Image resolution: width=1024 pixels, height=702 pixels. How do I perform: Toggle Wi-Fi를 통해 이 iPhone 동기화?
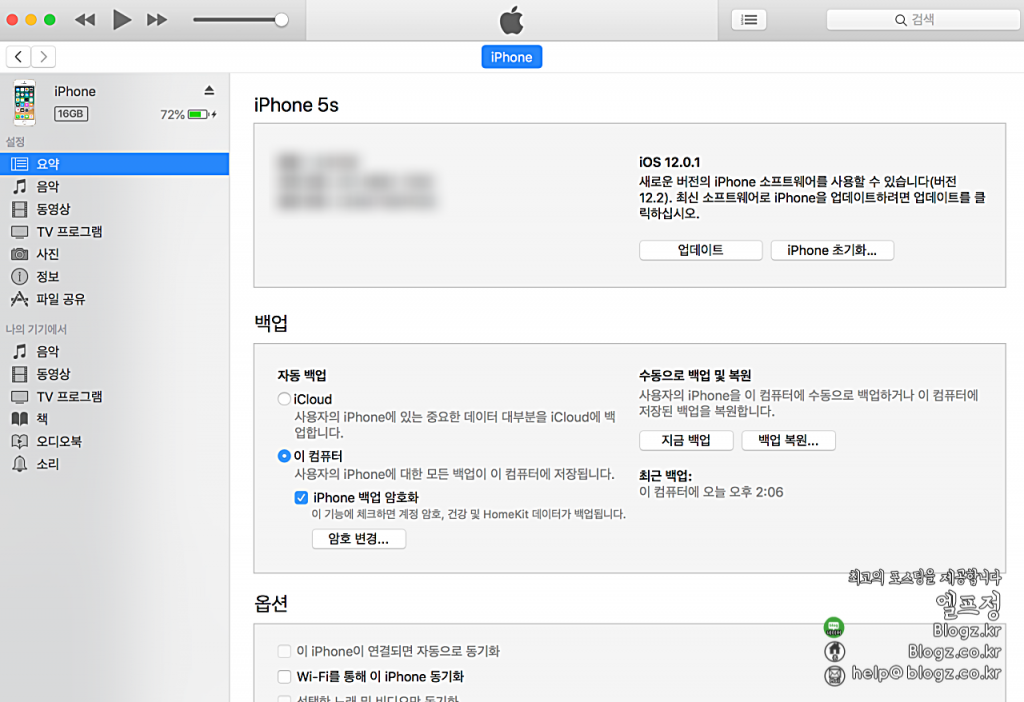click(x=284, y=676)
